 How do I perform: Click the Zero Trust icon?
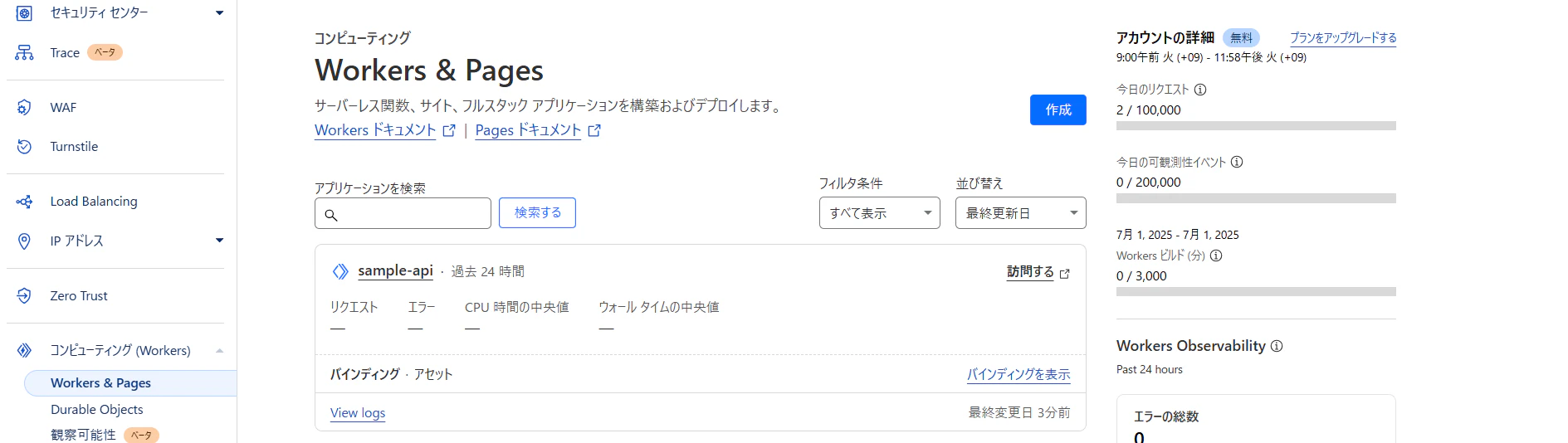(24, 295)
